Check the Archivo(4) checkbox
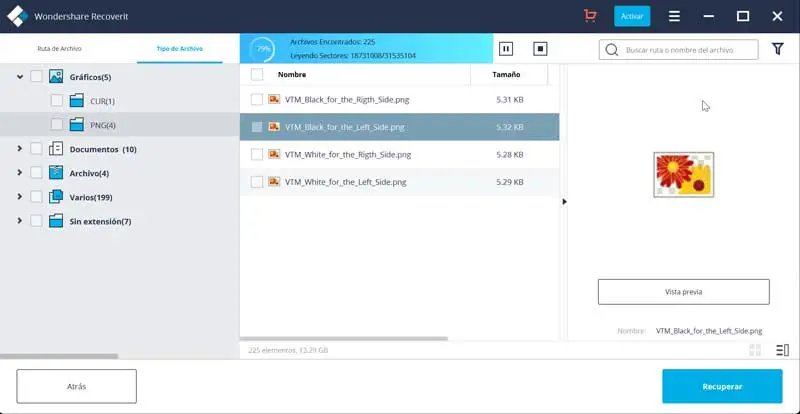This screenshot has width=800, height=414. [36, 173]
